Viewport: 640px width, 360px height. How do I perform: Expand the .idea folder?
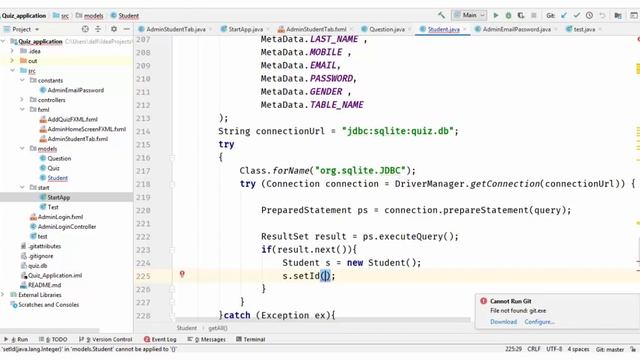click(12, 51)
